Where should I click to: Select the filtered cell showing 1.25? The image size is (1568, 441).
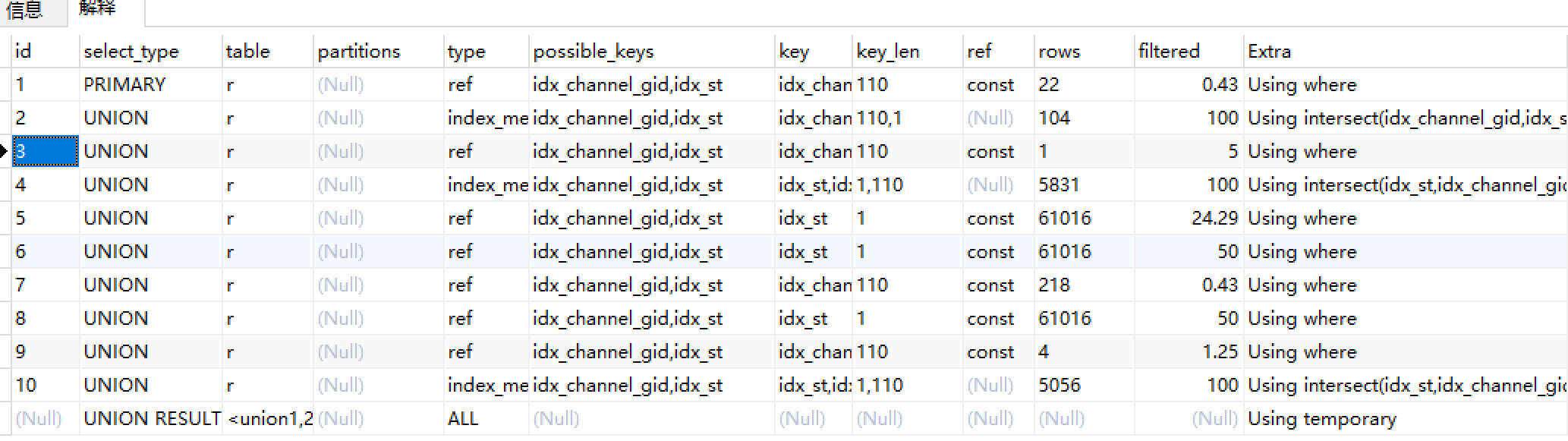click(x=1189, y=351)
